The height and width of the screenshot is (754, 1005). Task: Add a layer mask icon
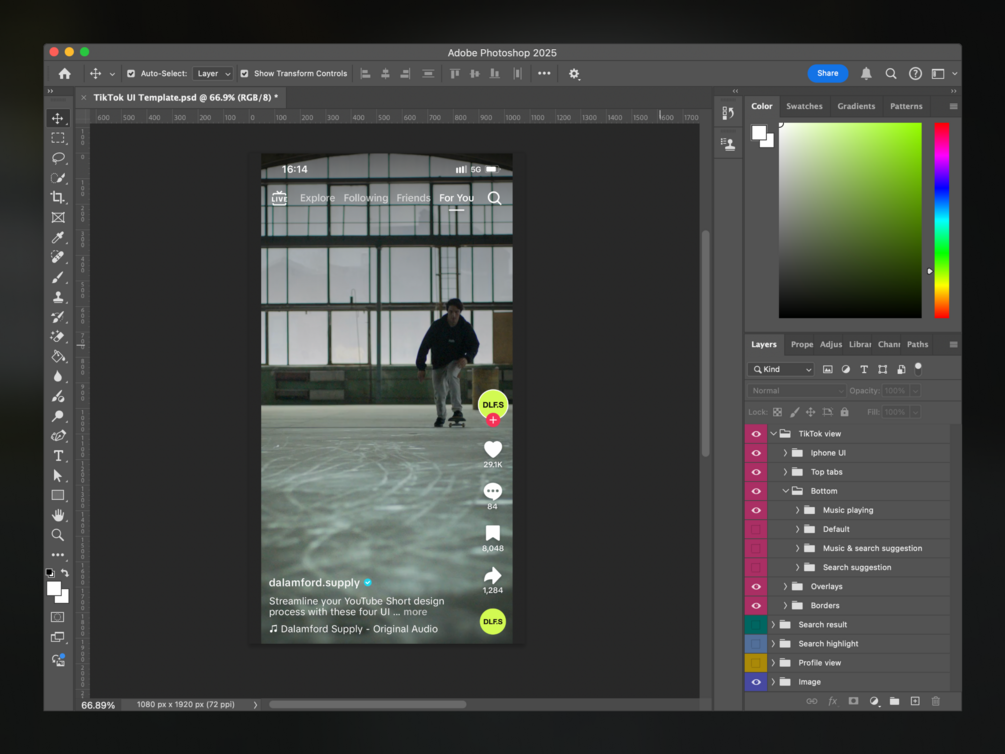(x=853, y=701)
